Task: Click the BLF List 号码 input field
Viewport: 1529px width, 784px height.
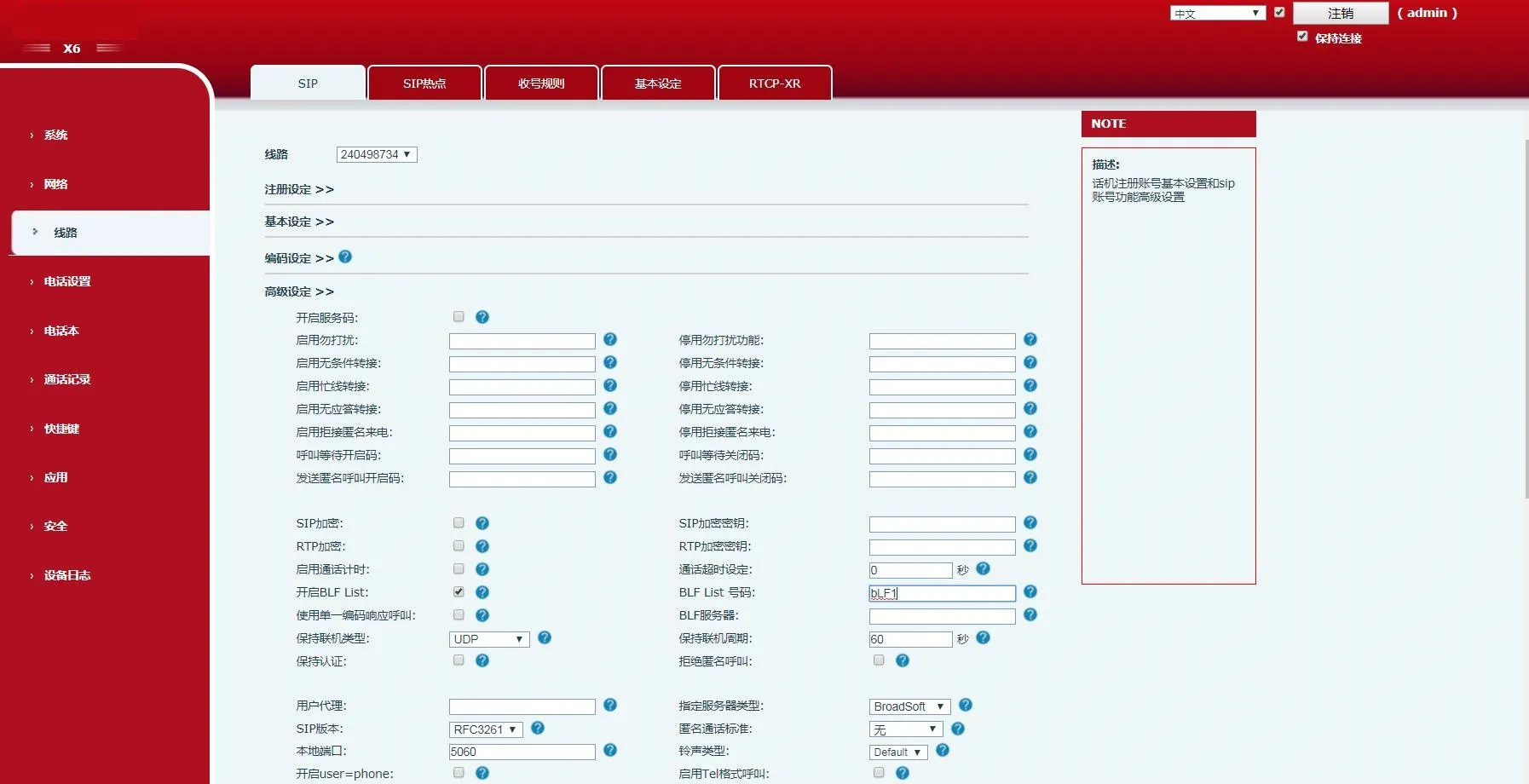Action: 941,592
